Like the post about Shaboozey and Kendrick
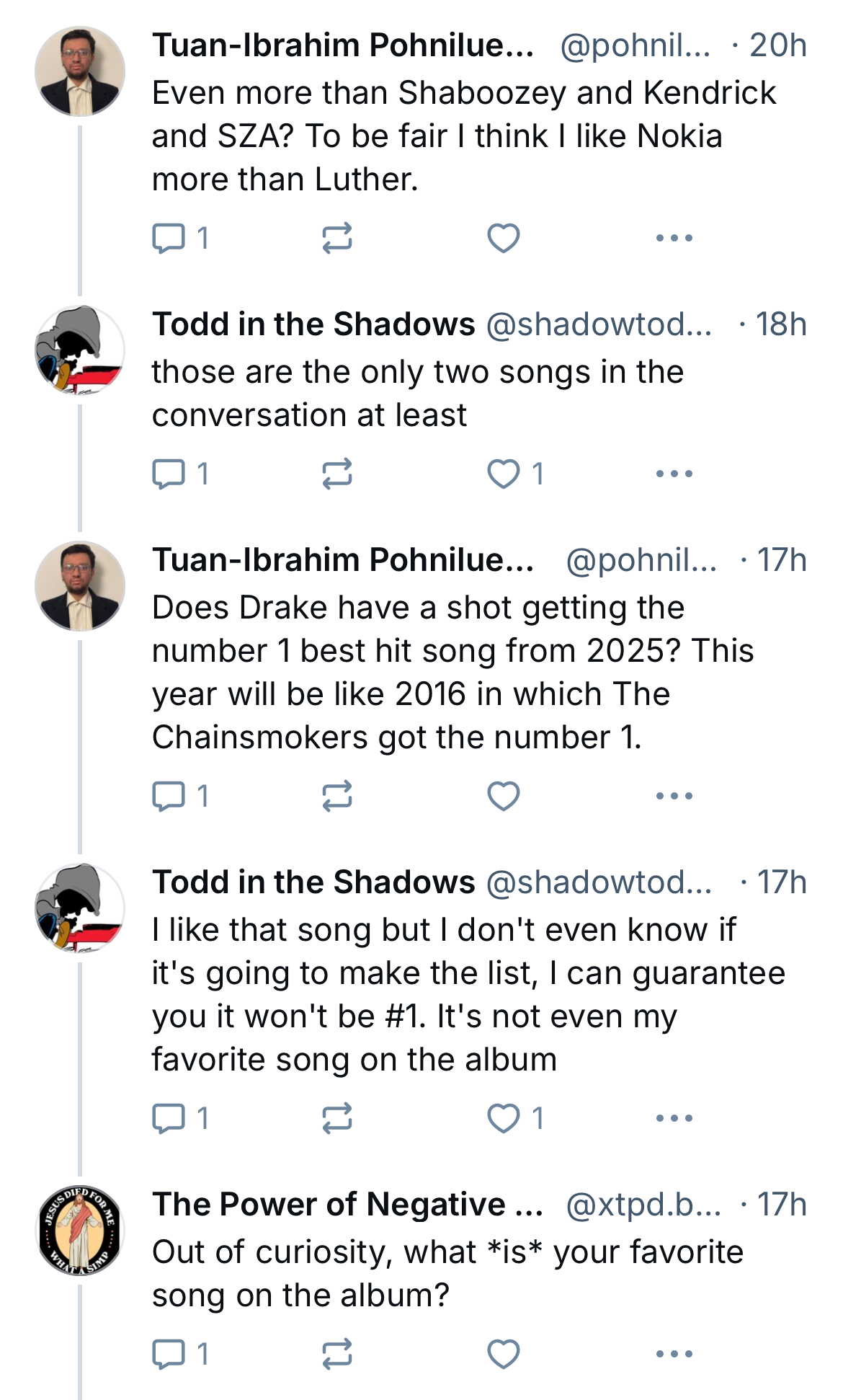This screenshot has width=843, height=1400. 504,238
